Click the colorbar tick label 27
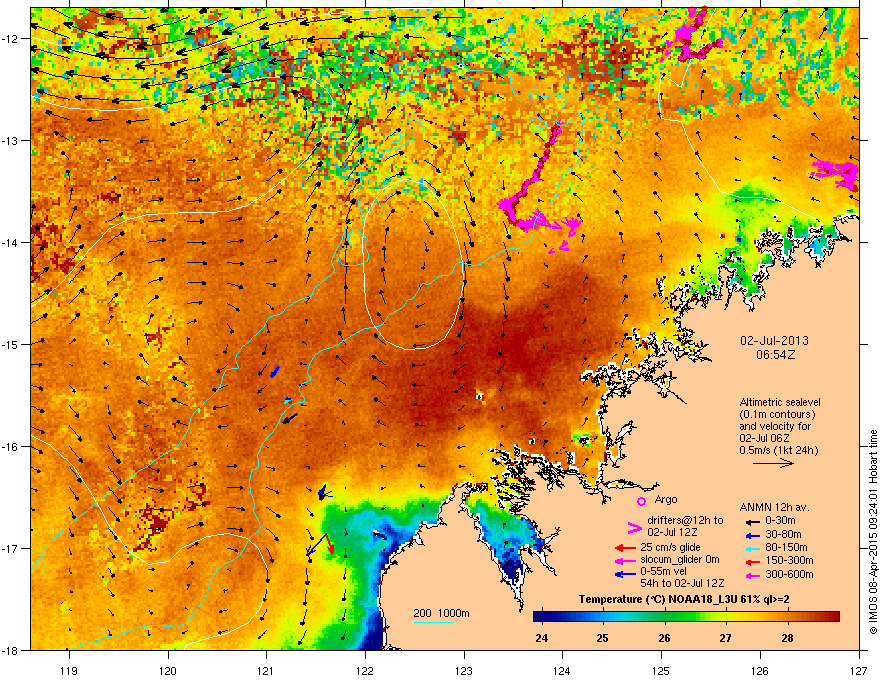The image size is (880, 680). (x=726, y=638)
